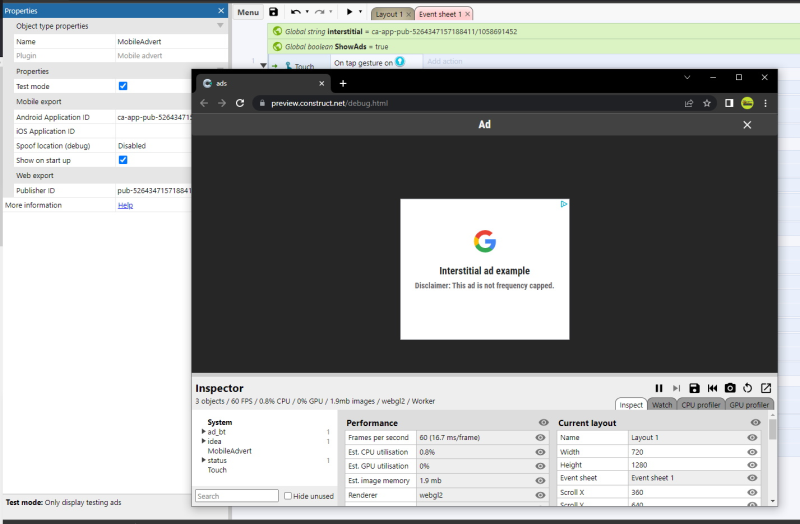800x524 pixels.
Task: Watch the Performance section with eye icon
Action: 543,422
